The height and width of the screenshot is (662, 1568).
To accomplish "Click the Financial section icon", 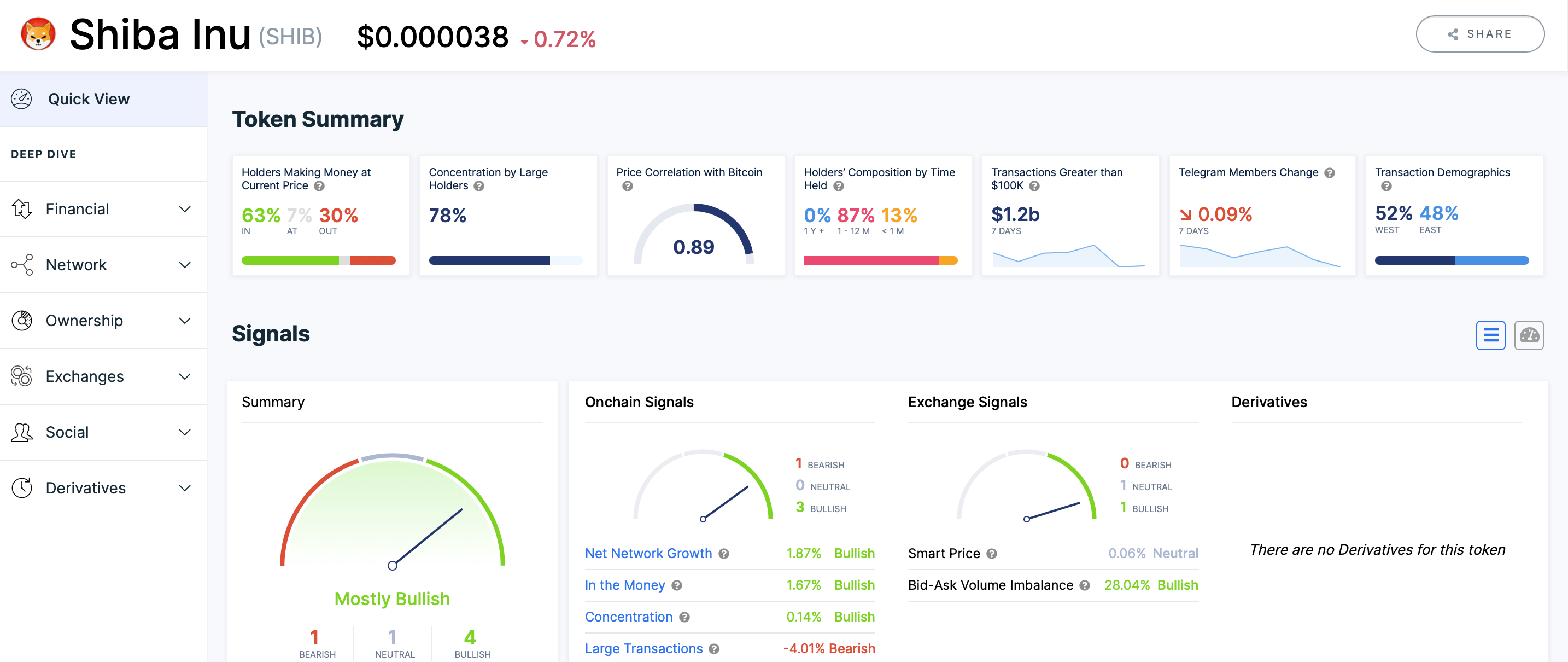I will [x=21, y=209].
